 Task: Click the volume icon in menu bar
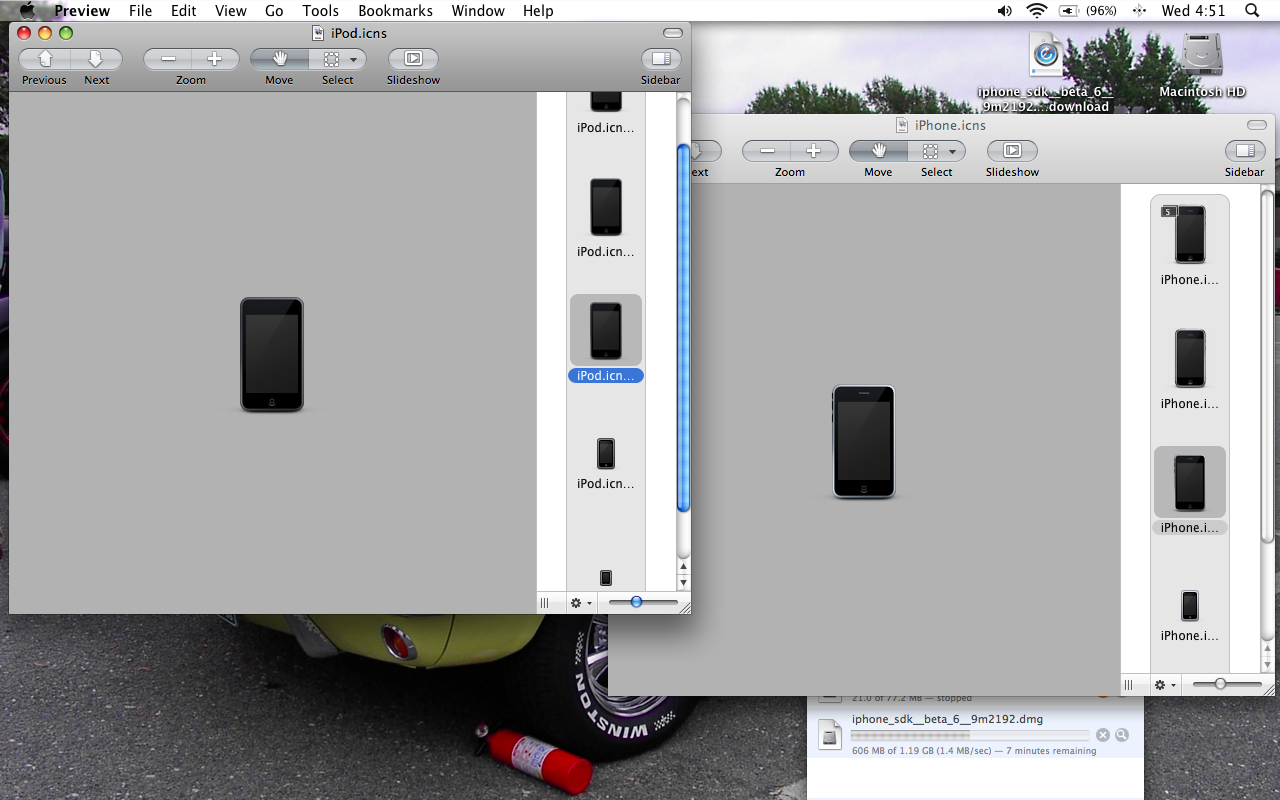[x=1005, y=11]
